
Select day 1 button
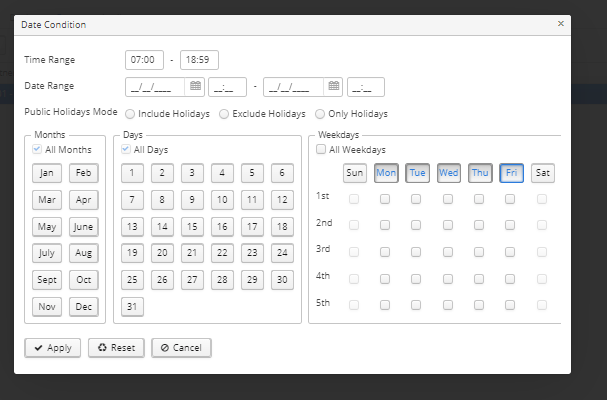click(x=132, y=173)
